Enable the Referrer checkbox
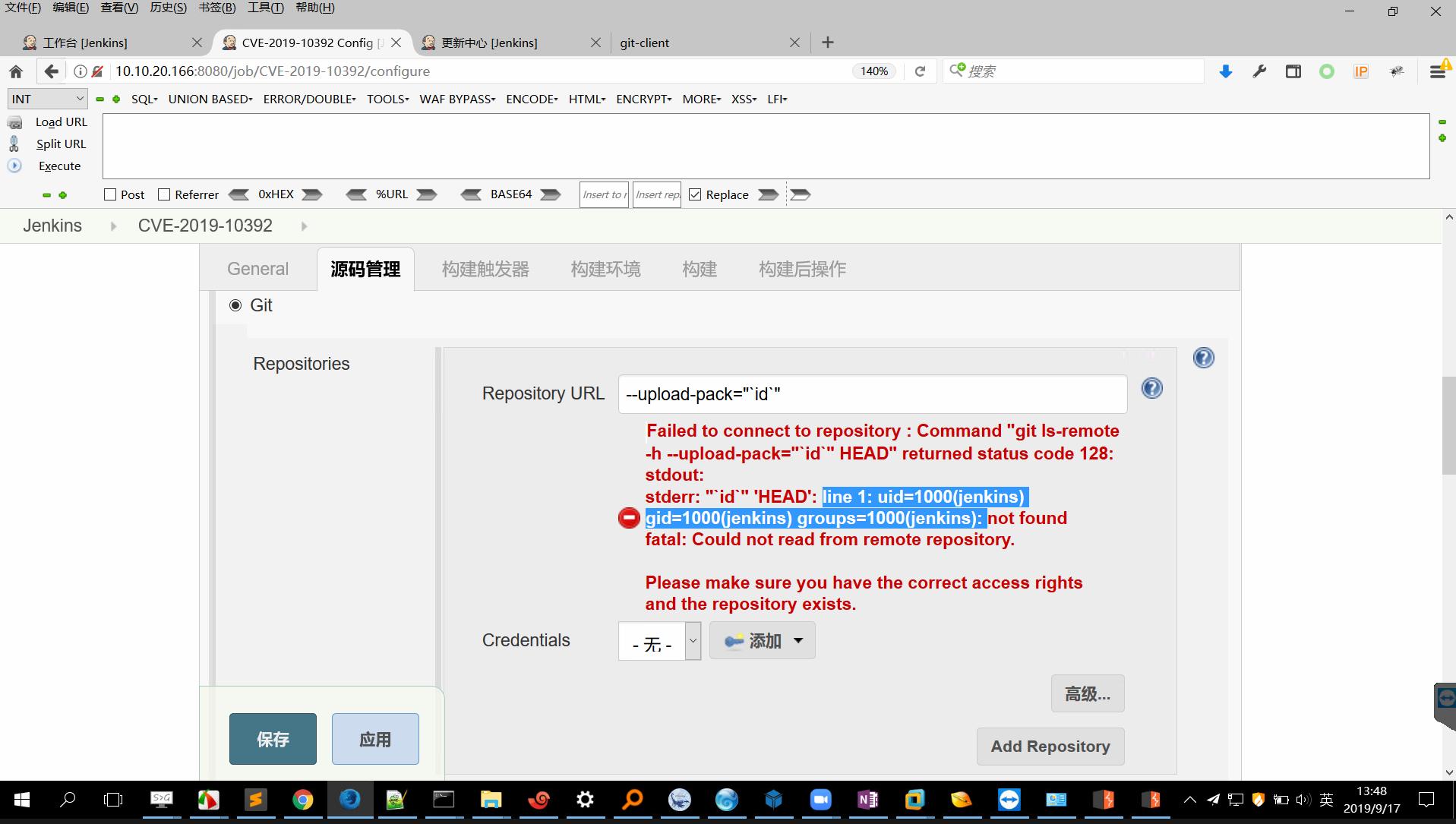 [x=164, y=194]
